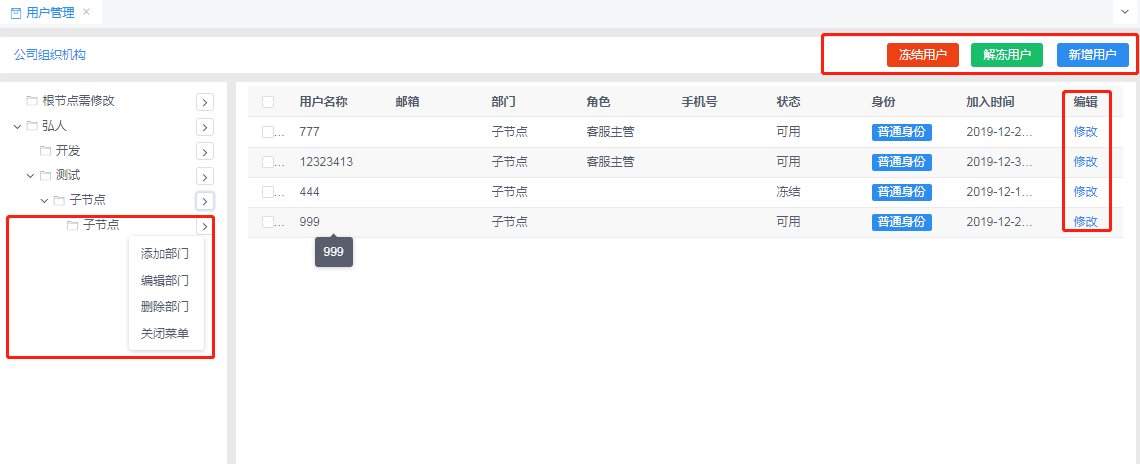
Task: Click 普通身份 tag in the 12323413 row
Action: (902, 161)
